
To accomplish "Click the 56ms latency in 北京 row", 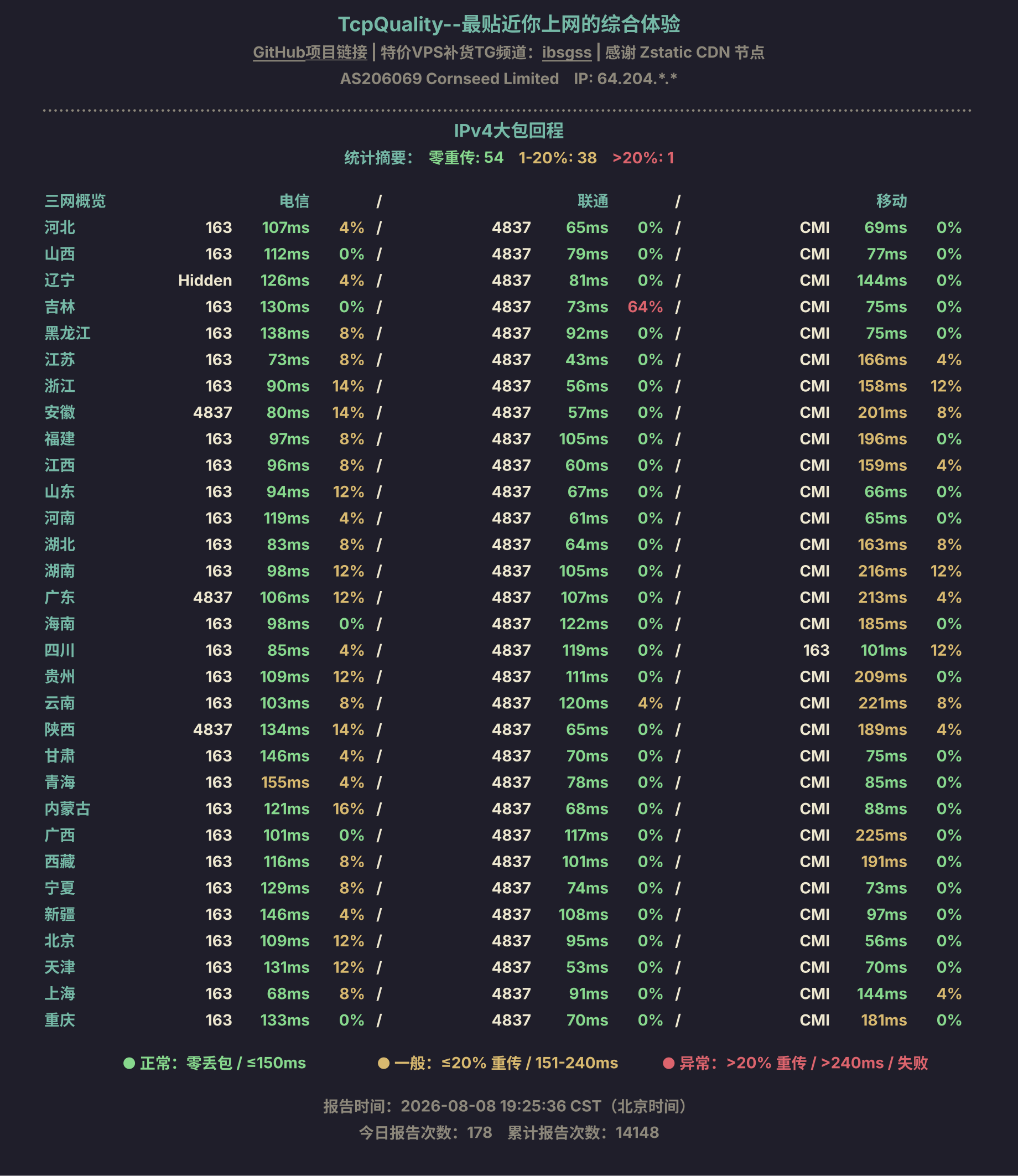I will (886, 941).
